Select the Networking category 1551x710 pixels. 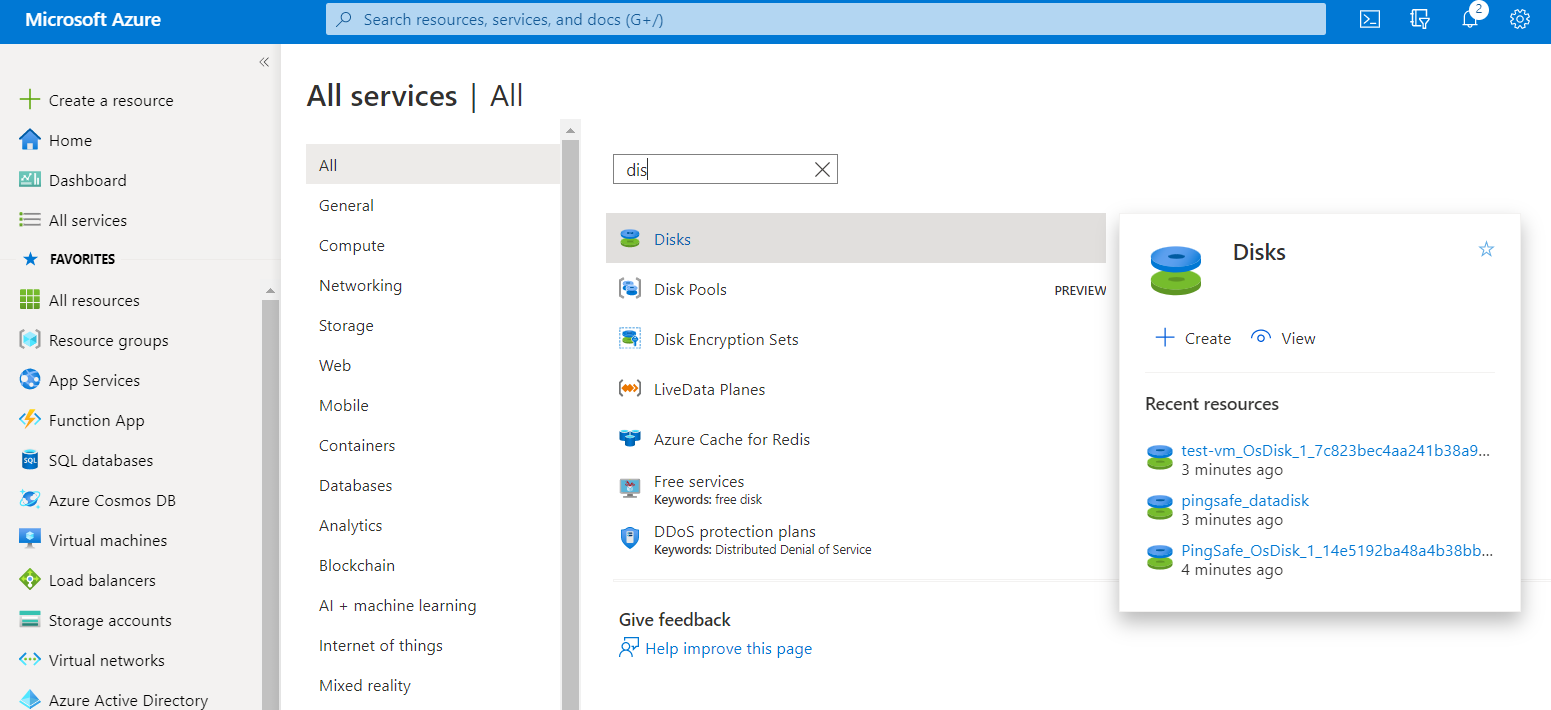[x=360, y=286]
